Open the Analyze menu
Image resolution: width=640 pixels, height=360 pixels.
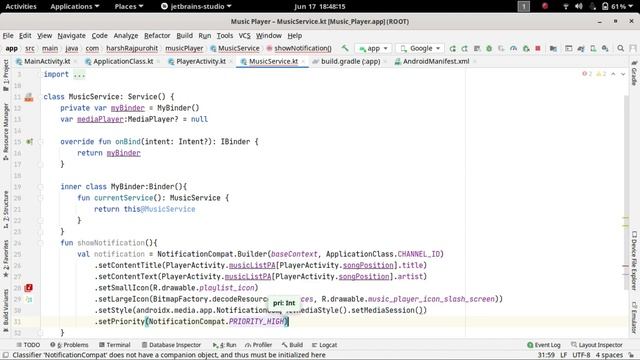[126, 36]
